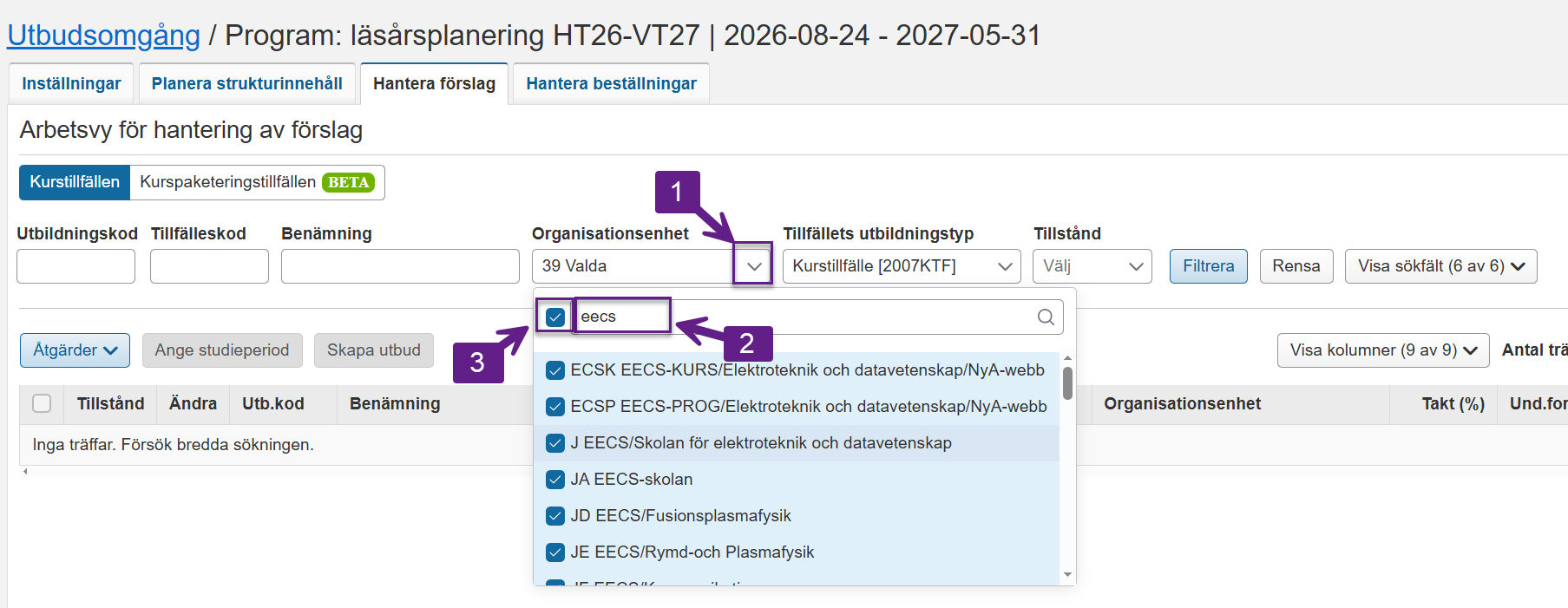This screenshot has height=608, width=1568.
Task: Expand the Organisationsenhet dropdown arrow
Action: click(753, 266)
